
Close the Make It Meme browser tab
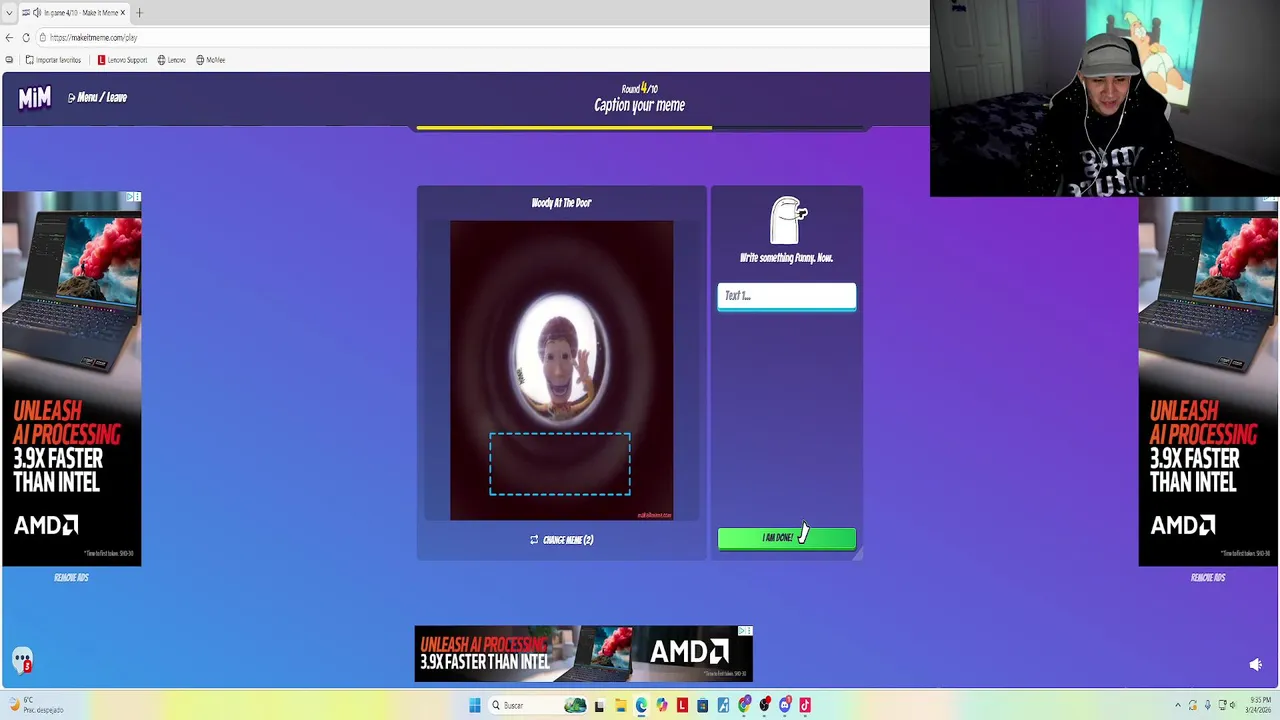pyautogui.click(x=123, y=13)
